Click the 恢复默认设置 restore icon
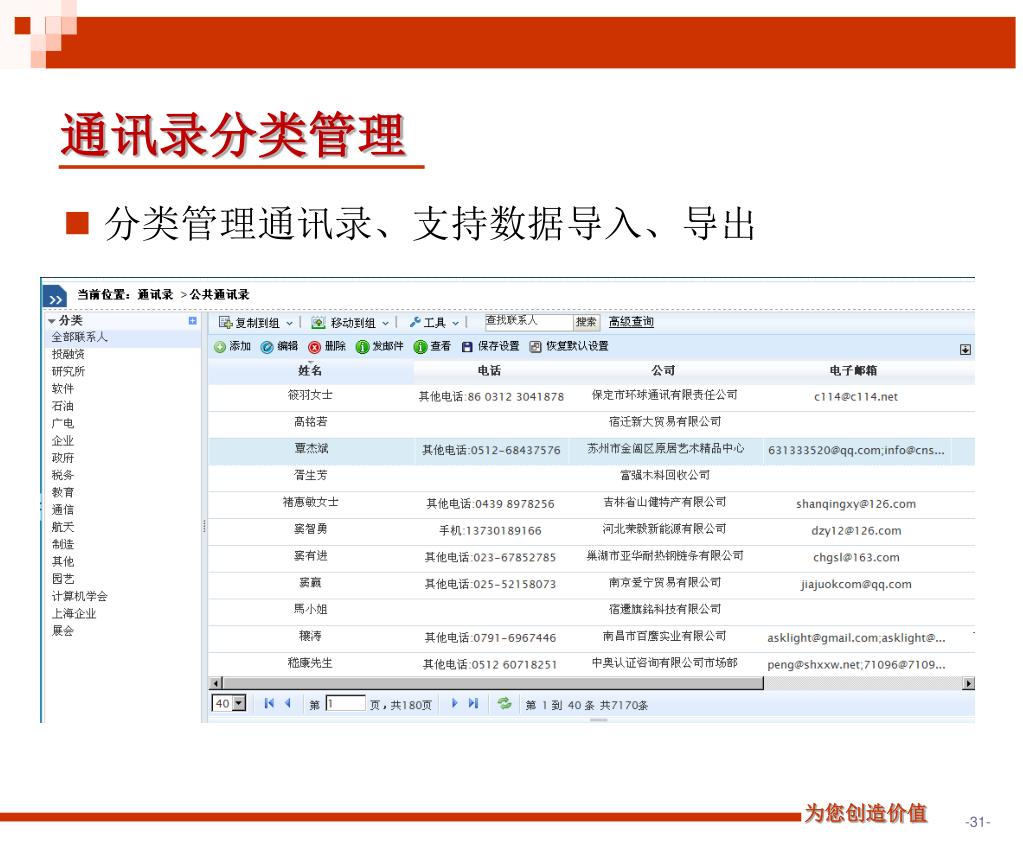This screenshot has height=854, width=1023. tap(536, 347)
